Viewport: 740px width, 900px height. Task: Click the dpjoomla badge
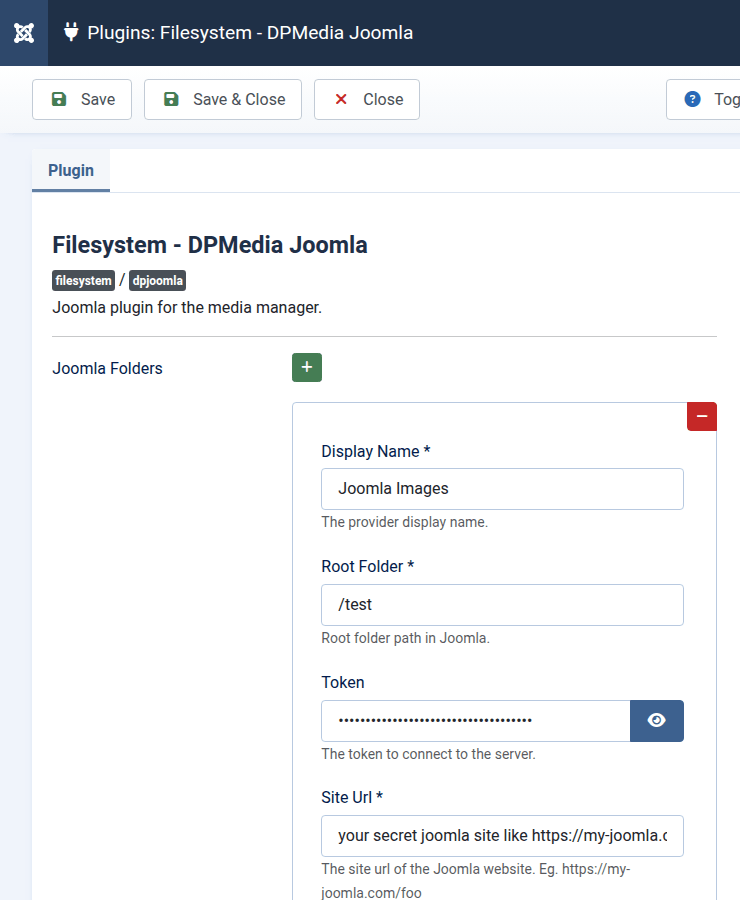pos(158,281)
